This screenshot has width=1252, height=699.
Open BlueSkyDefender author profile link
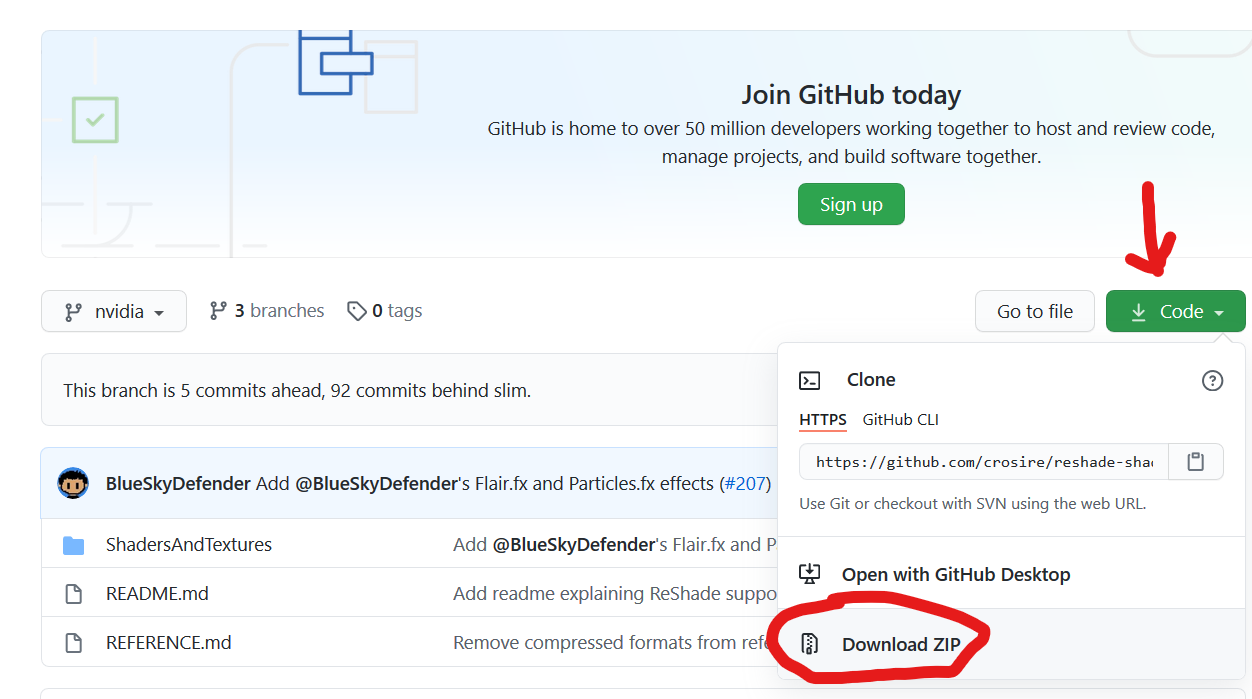coord(178,484)
